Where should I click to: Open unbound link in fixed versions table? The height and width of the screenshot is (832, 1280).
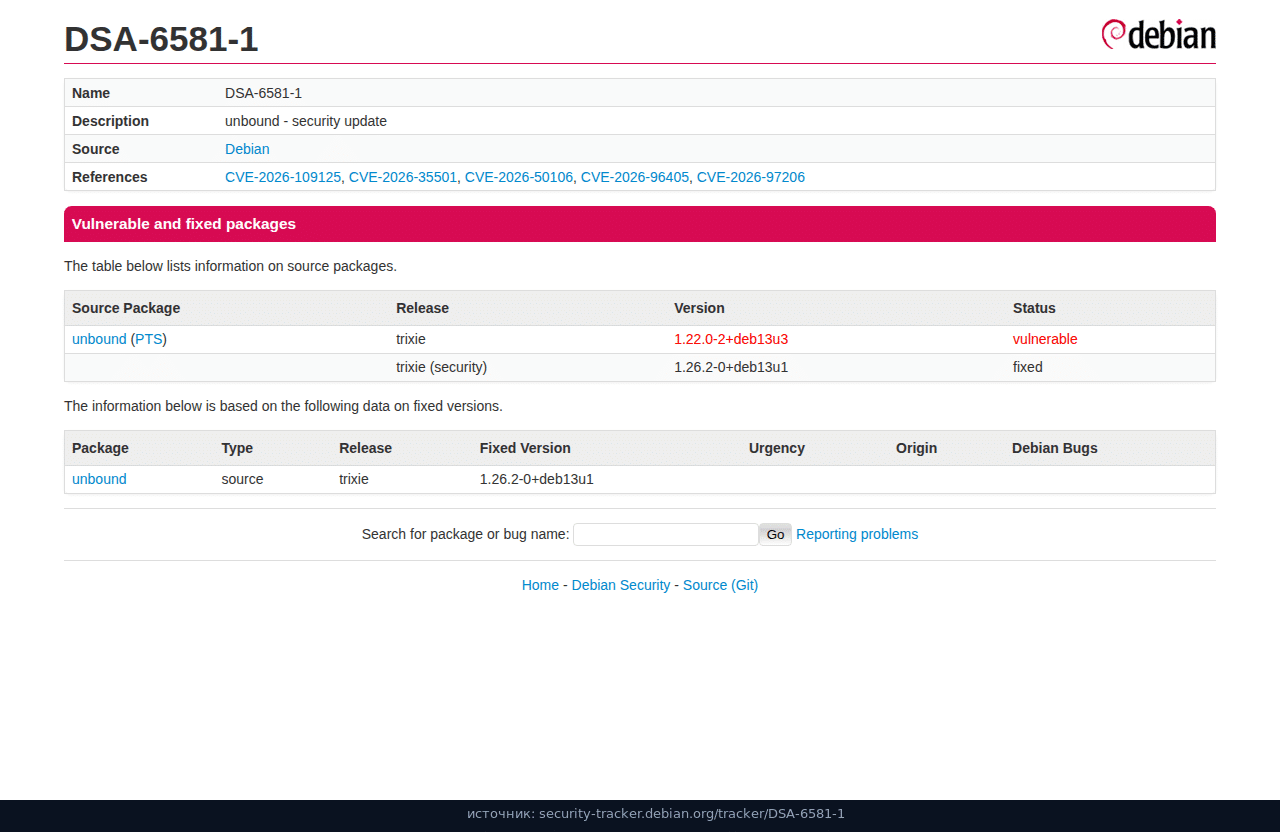pyautogui.click(x=99, y=479)
